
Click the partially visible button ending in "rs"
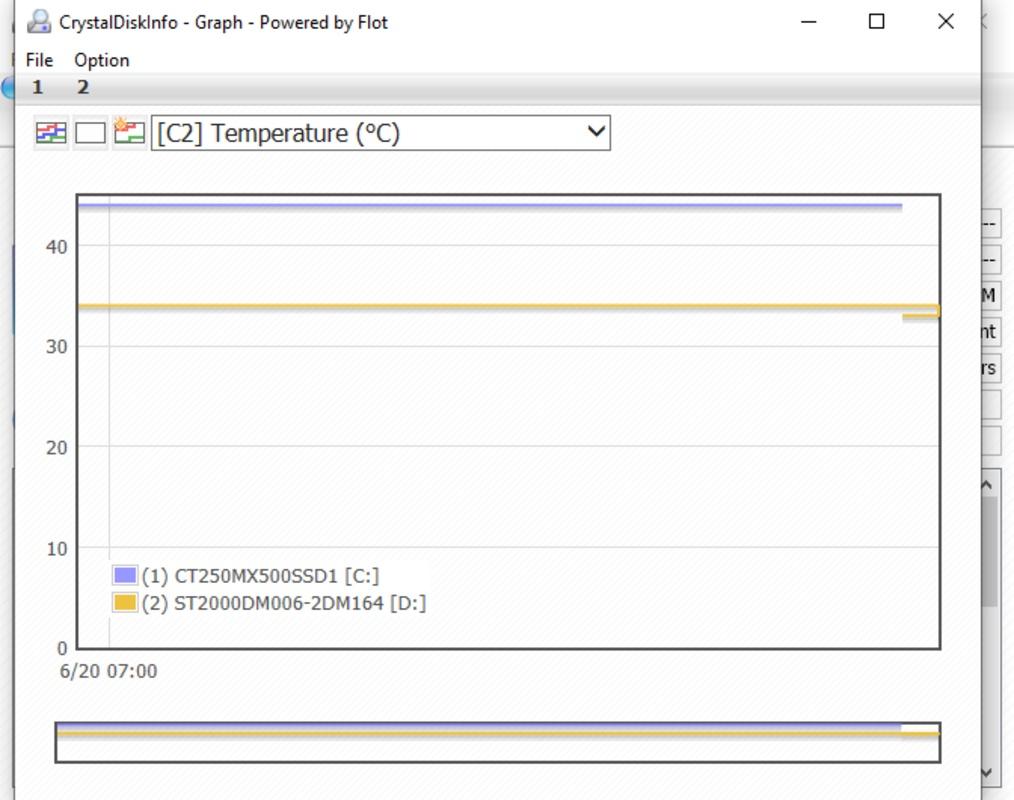pyautogui.click(x=992, y=367)
